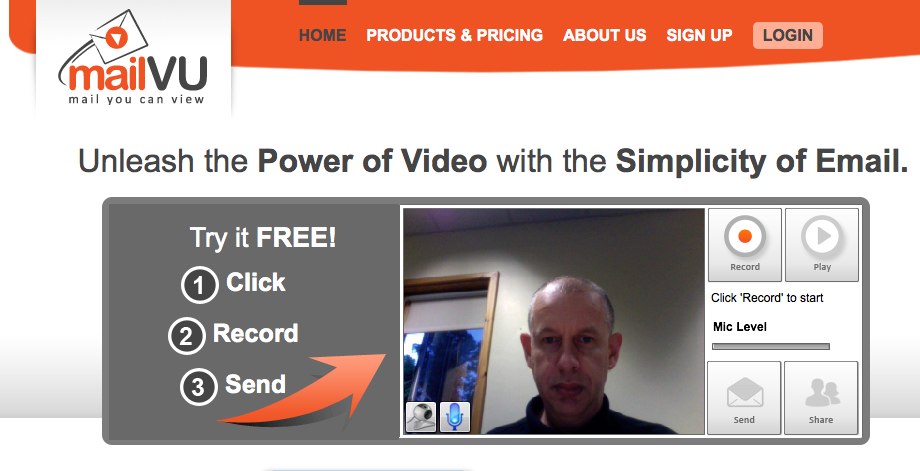Click the LOGIN button
This screenshot has height=471, width=920.
pos(788,35)
